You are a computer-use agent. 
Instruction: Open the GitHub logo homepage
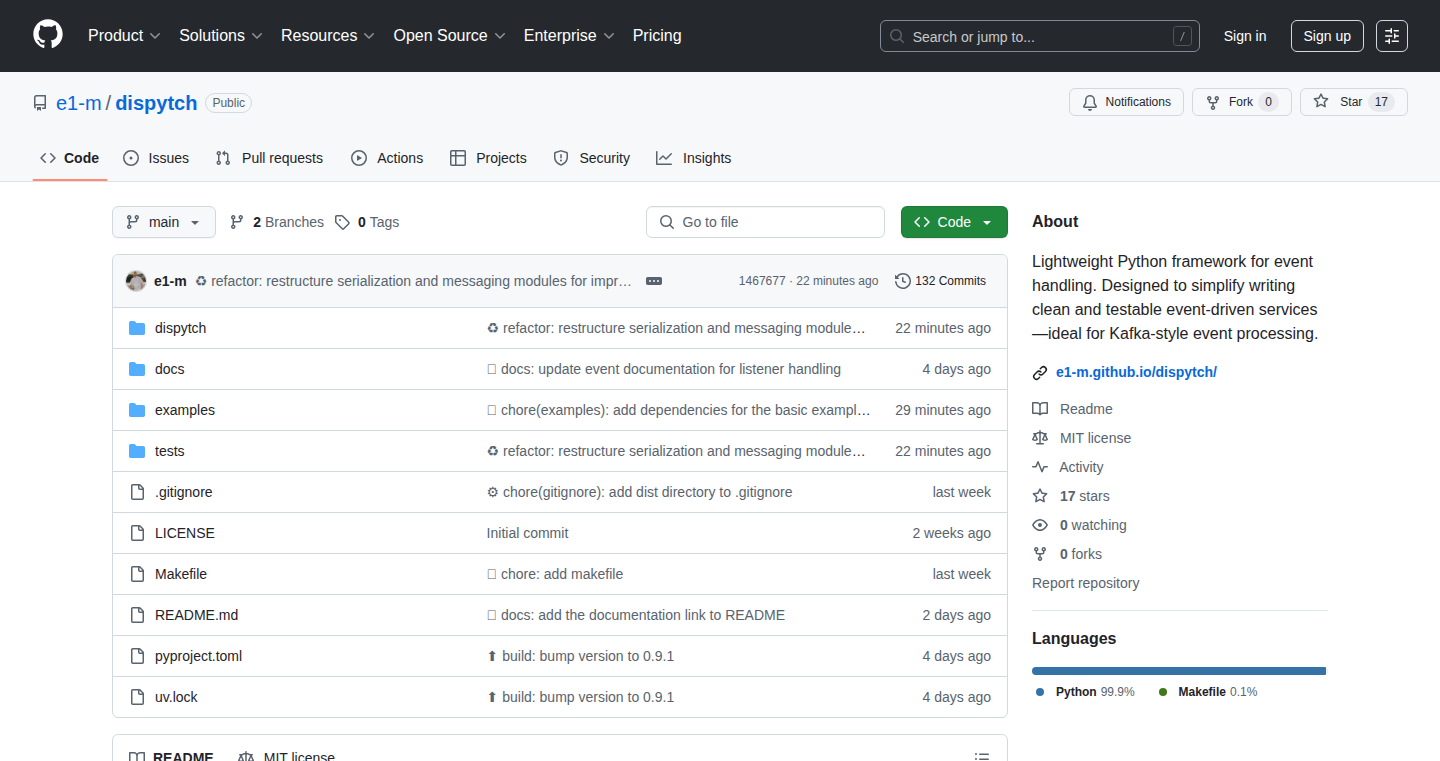click(x=48, y=35)
